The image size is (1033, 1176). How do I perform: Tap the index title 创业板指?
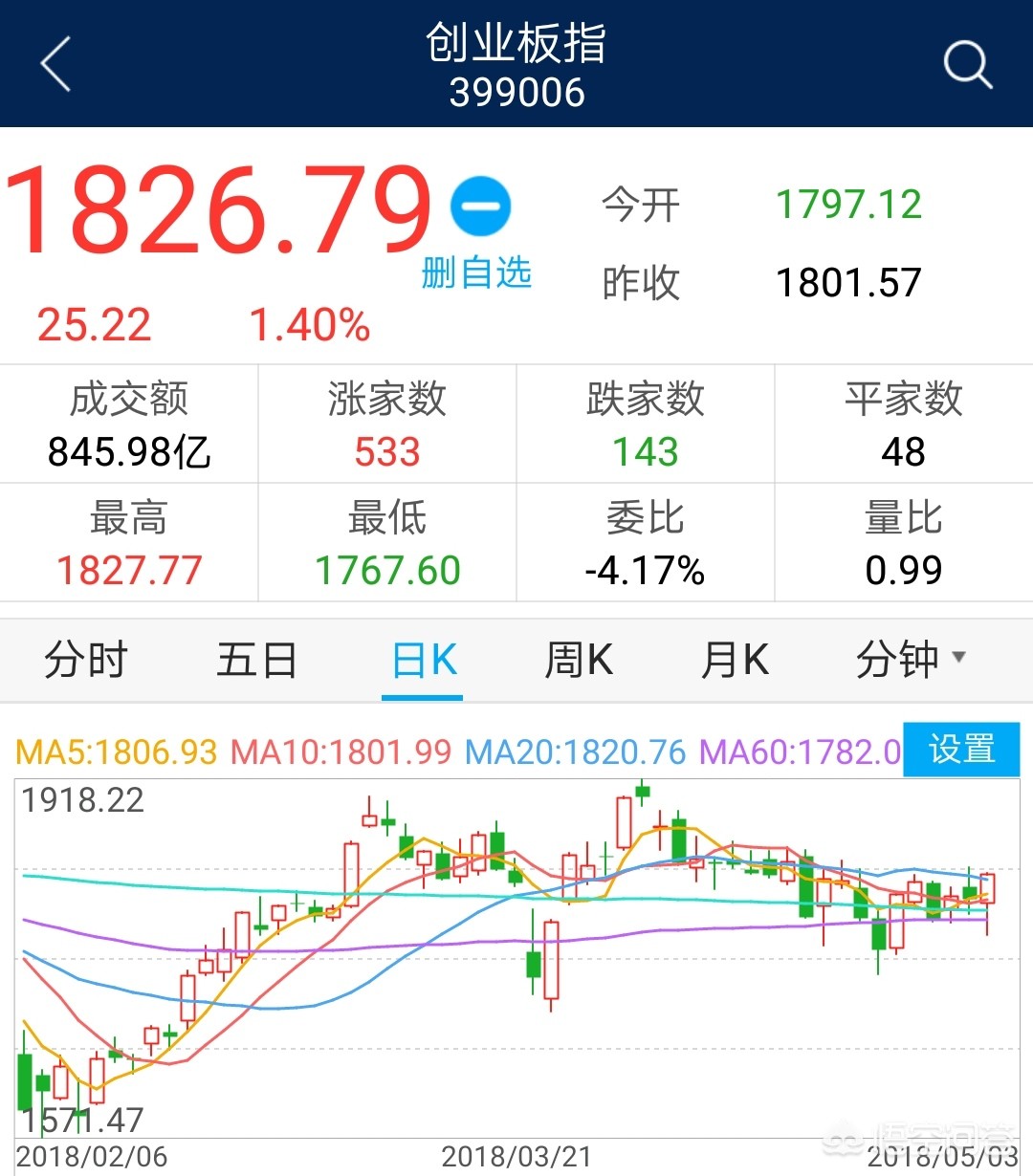coord(516,44)
